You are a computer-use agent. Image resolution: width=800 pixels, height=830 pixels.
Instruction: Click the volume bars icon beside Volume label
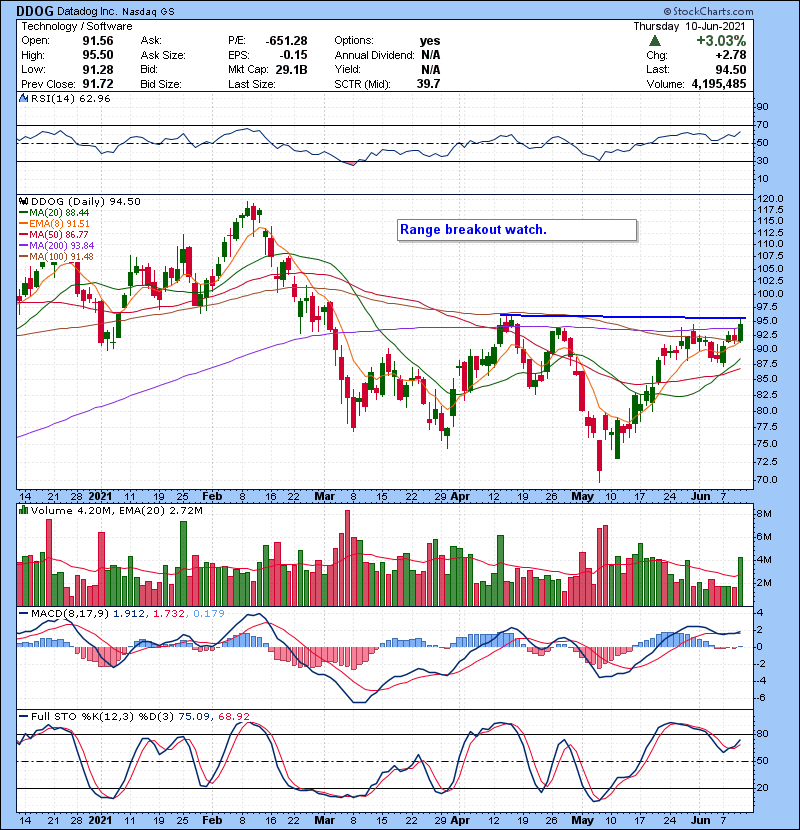click(x=23, y=510)
